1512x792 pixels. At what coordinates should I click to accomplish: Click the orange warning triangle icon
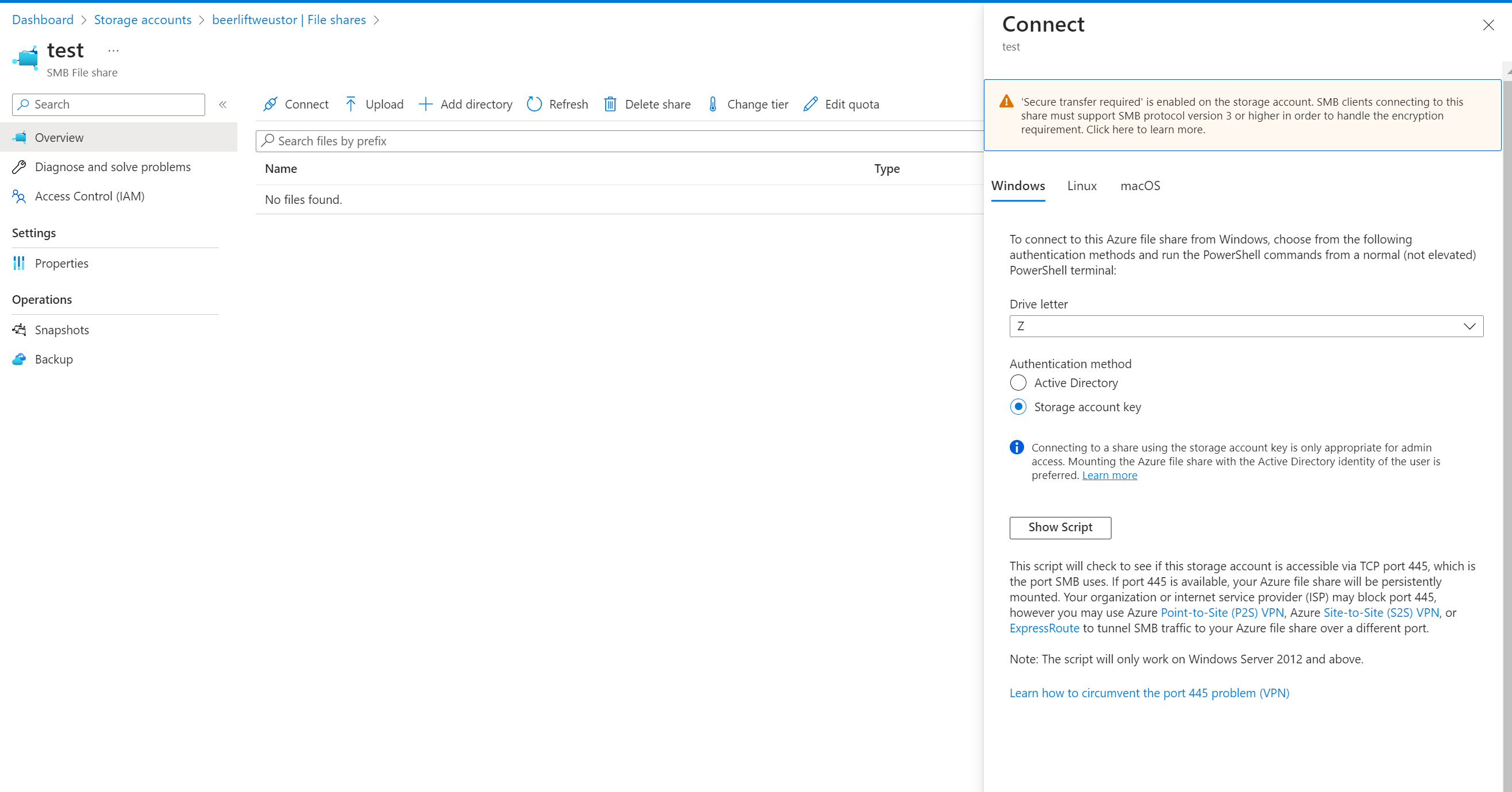(x=1007, y=102)
